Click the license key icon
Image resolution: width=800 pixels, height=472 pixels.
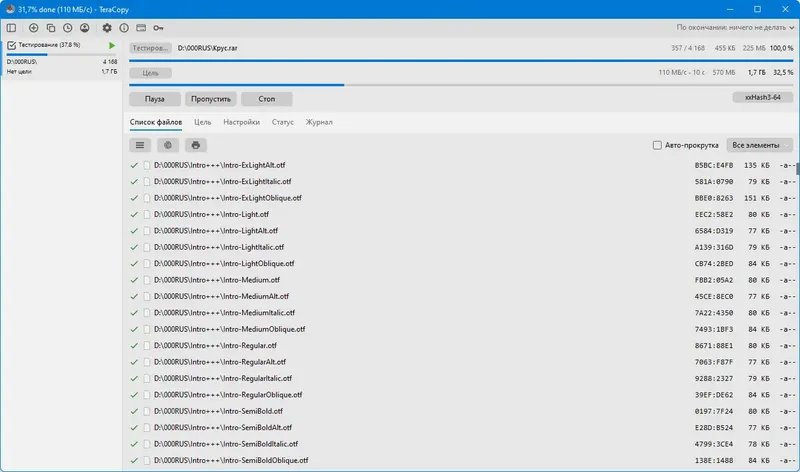(159, 28)
